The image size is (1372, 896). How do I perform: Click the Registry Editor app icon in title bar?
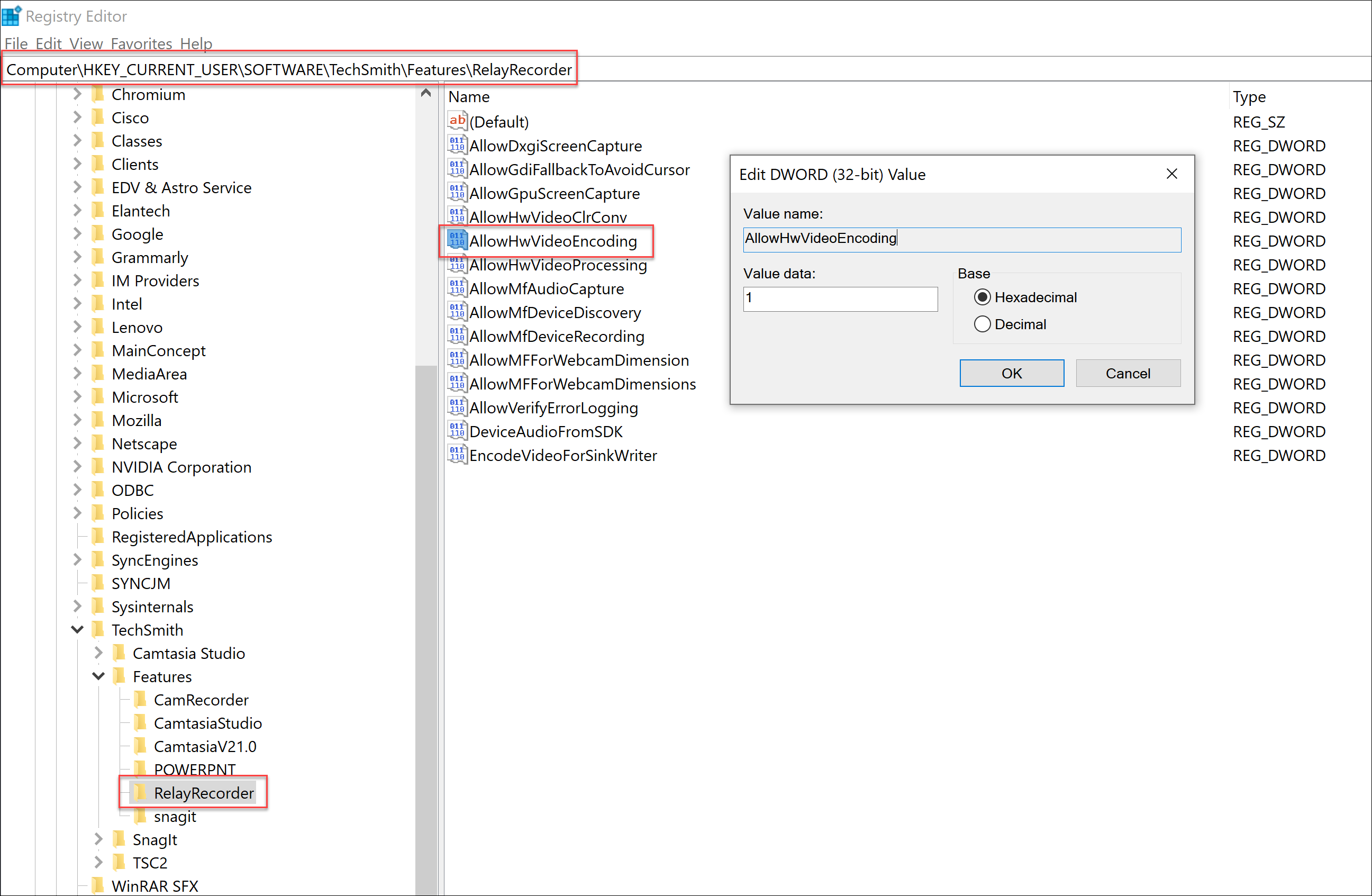click(12, 15)
